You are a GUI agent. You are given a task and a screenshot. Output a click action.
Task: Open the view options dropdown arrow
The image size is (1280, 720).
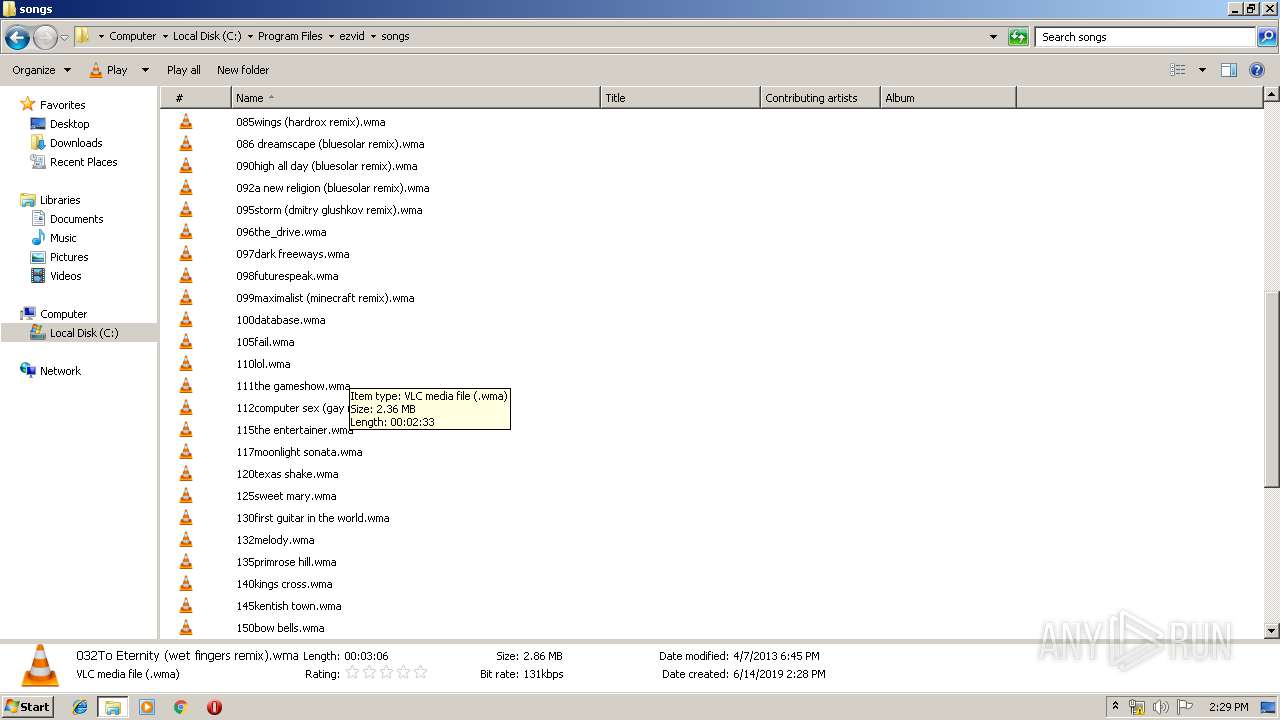tap(1202, 70)
